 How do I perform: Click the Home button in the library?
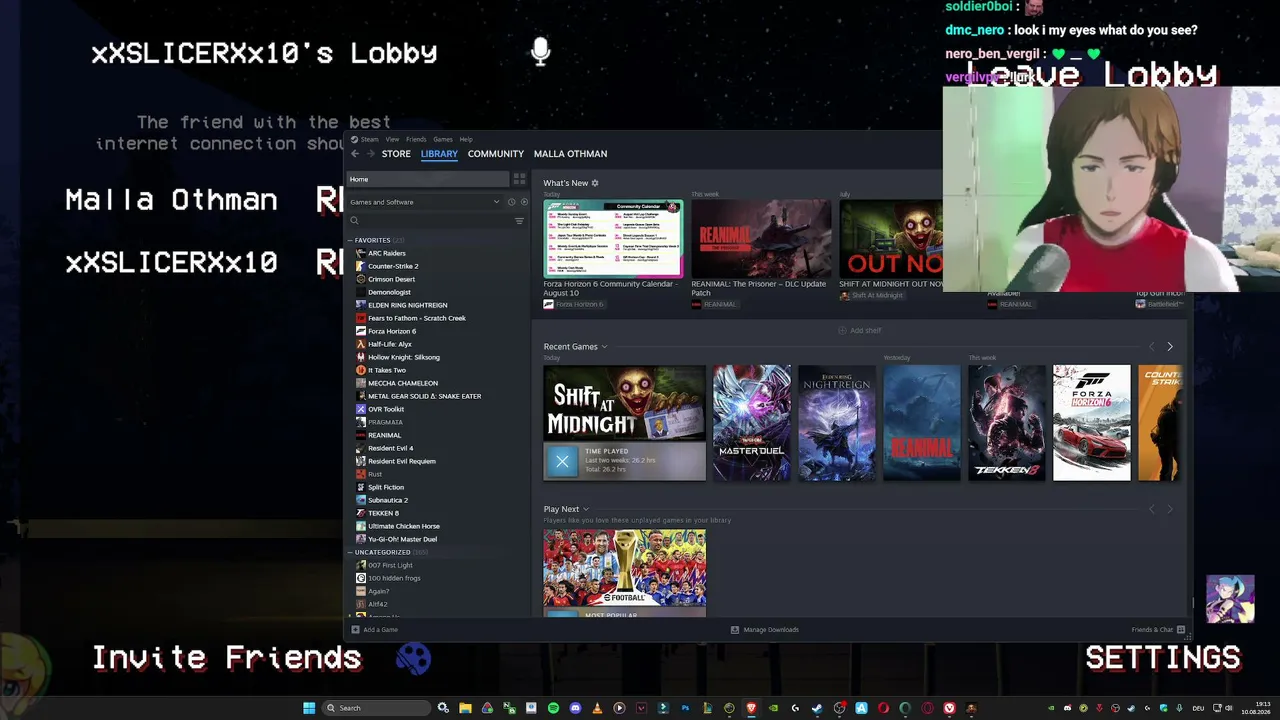pyautogui.click(x=428, y=179)
